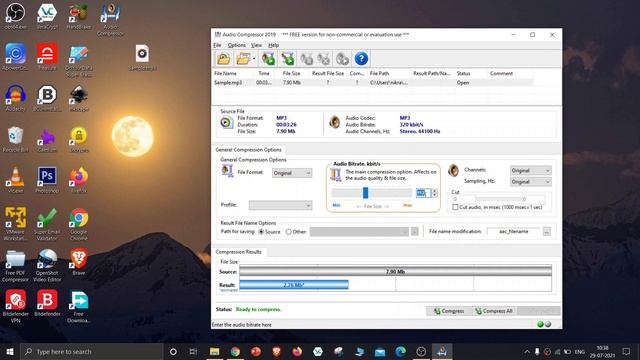Switch to General Compression Options tab
The height and width of the screenshot is (360, 640).
249,150
